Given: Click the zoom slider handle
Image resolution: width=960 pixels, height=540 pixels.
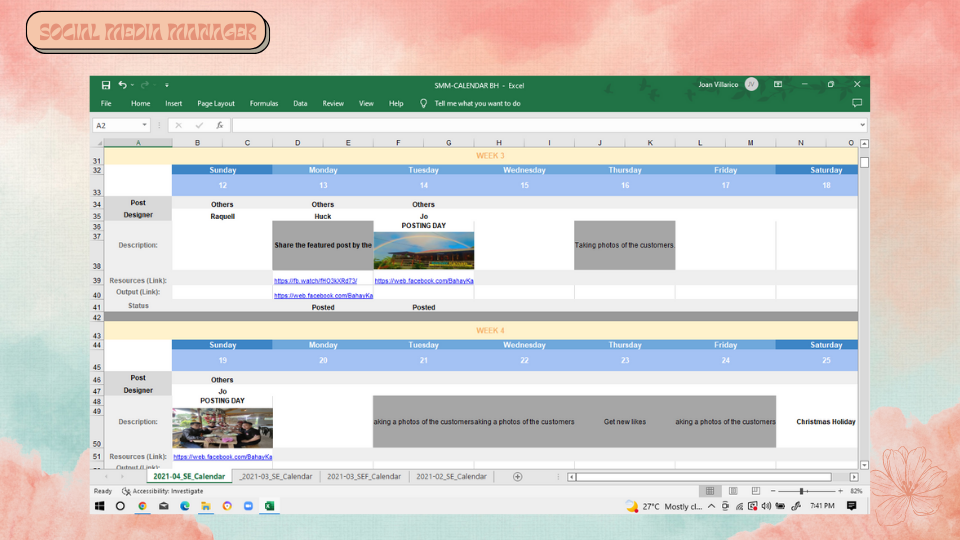Looking at the screenshot, I should click(801, 491).
